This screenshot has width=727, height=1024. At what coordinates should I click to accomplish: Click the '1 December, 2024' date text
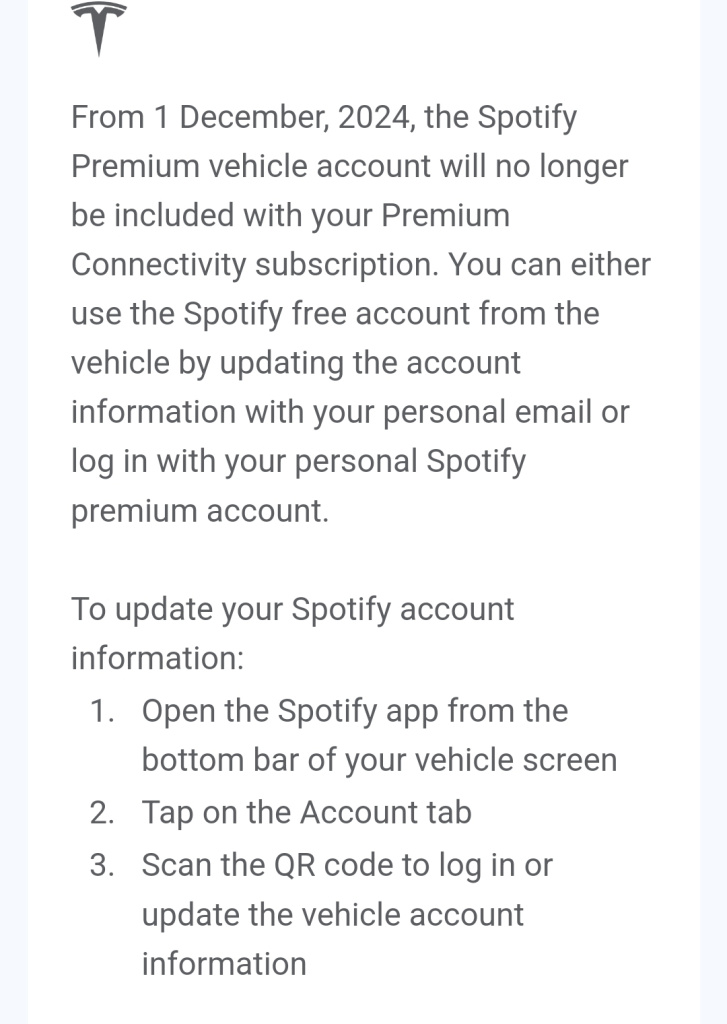click(283, 118)
